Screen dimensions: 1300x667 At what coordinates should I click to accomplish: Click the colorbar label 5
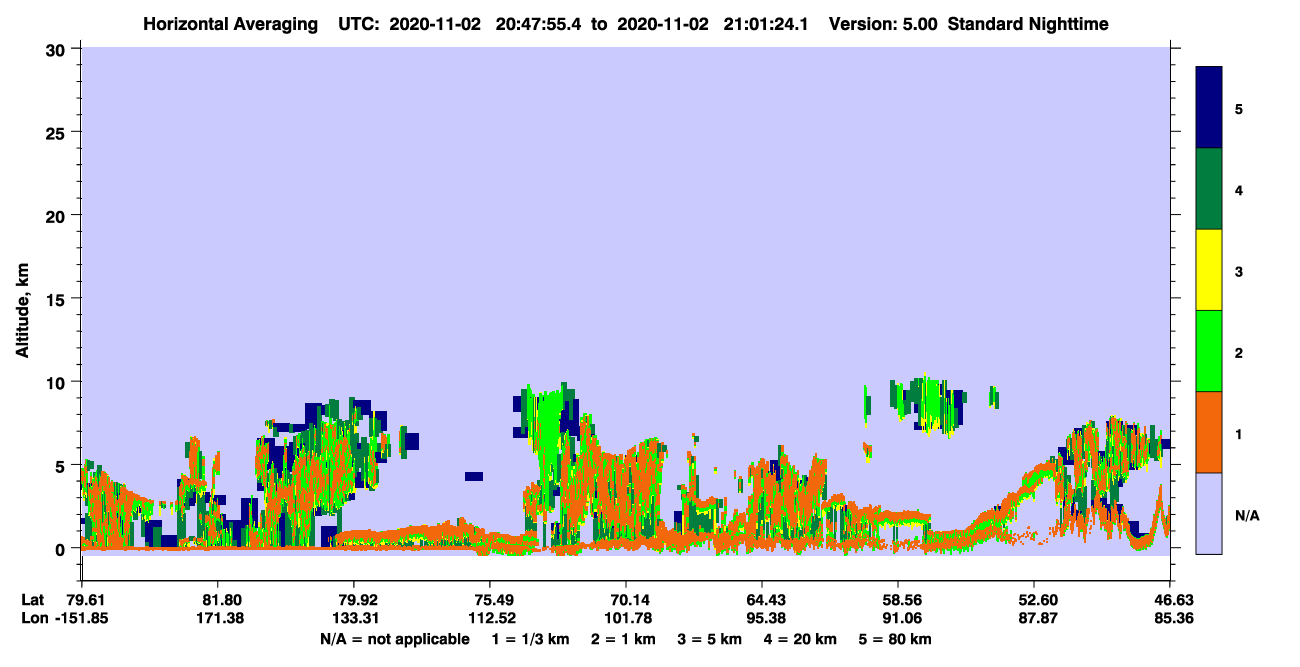tap(1239, 108)
